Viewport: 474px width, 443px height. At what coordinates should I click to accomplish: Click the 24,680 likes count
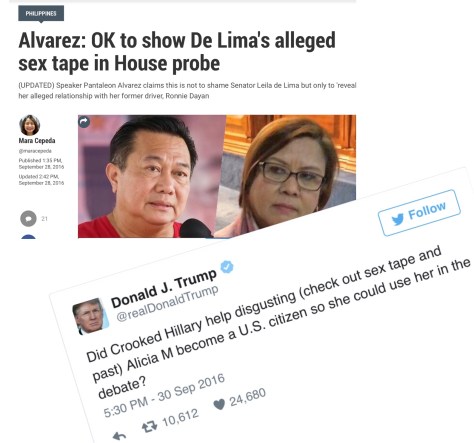(x=248, y=397)
